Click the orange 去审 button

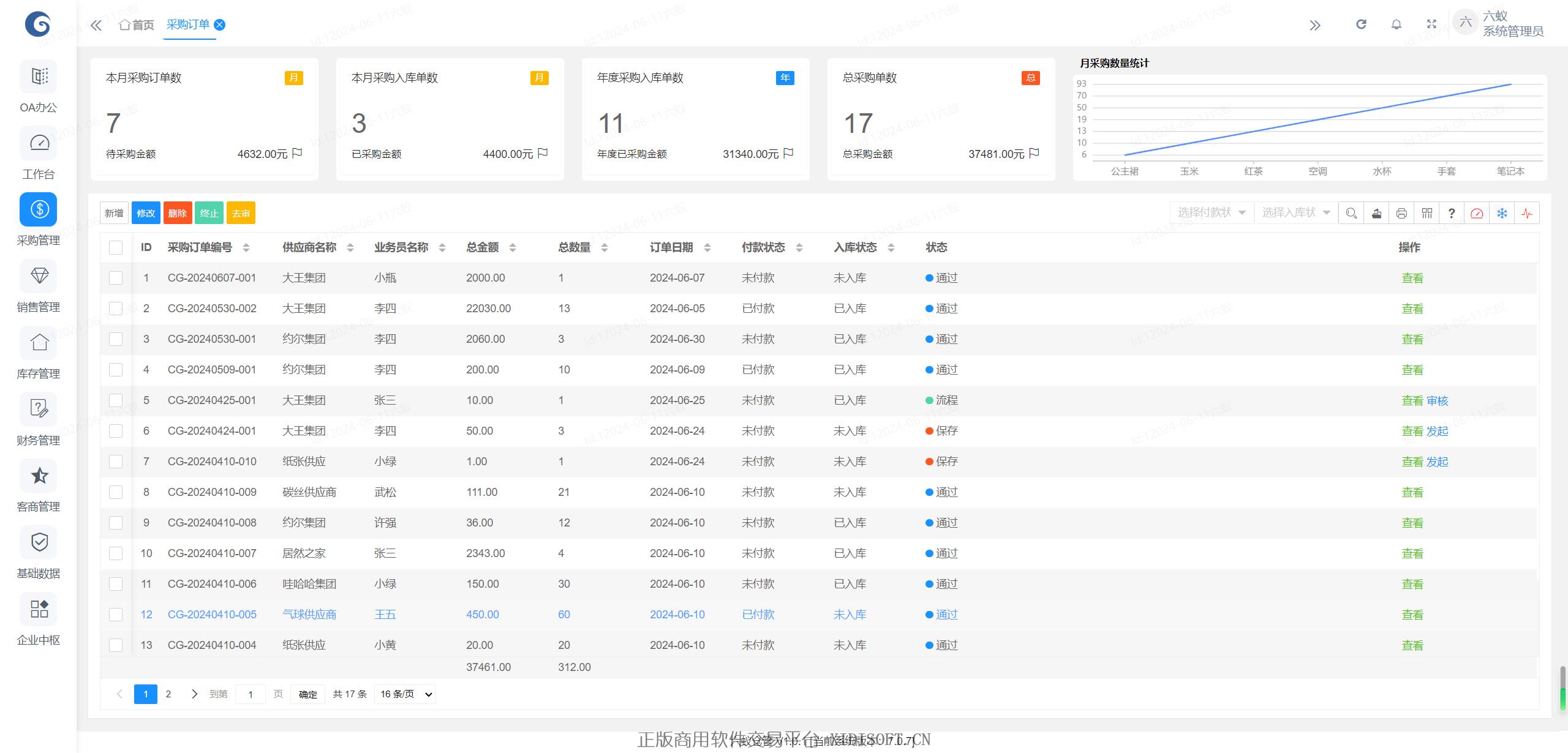(x=241, y=213)
